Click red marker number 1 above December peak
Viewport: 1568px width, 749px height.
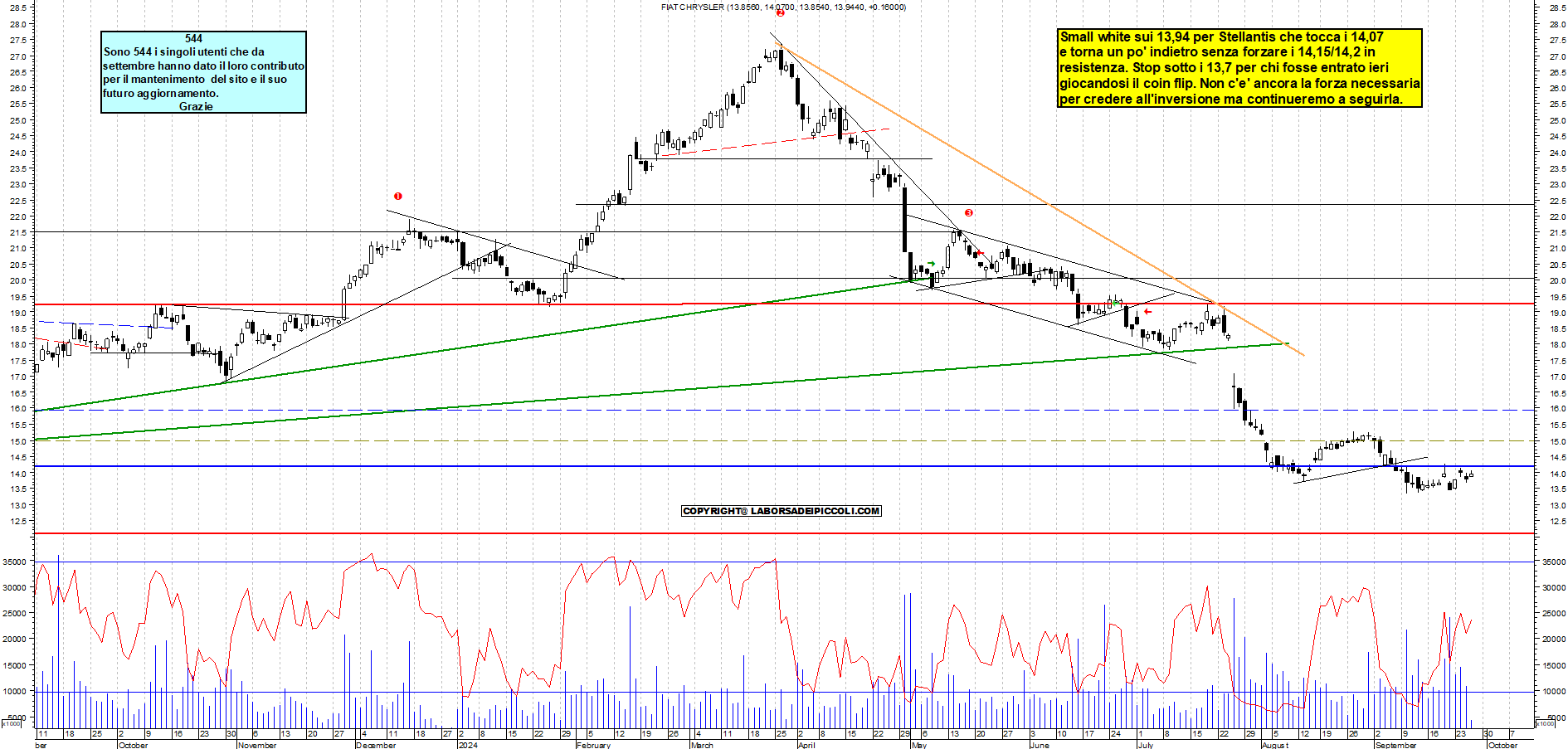(x=398, y=197)
